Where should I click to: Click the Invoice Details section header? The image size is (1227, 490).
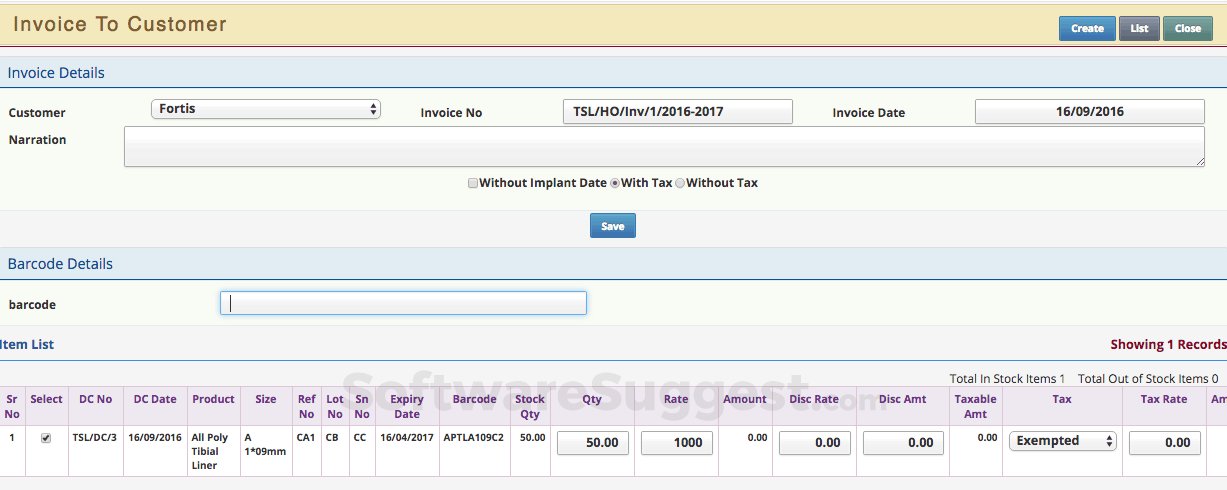(x=56, y=73)
